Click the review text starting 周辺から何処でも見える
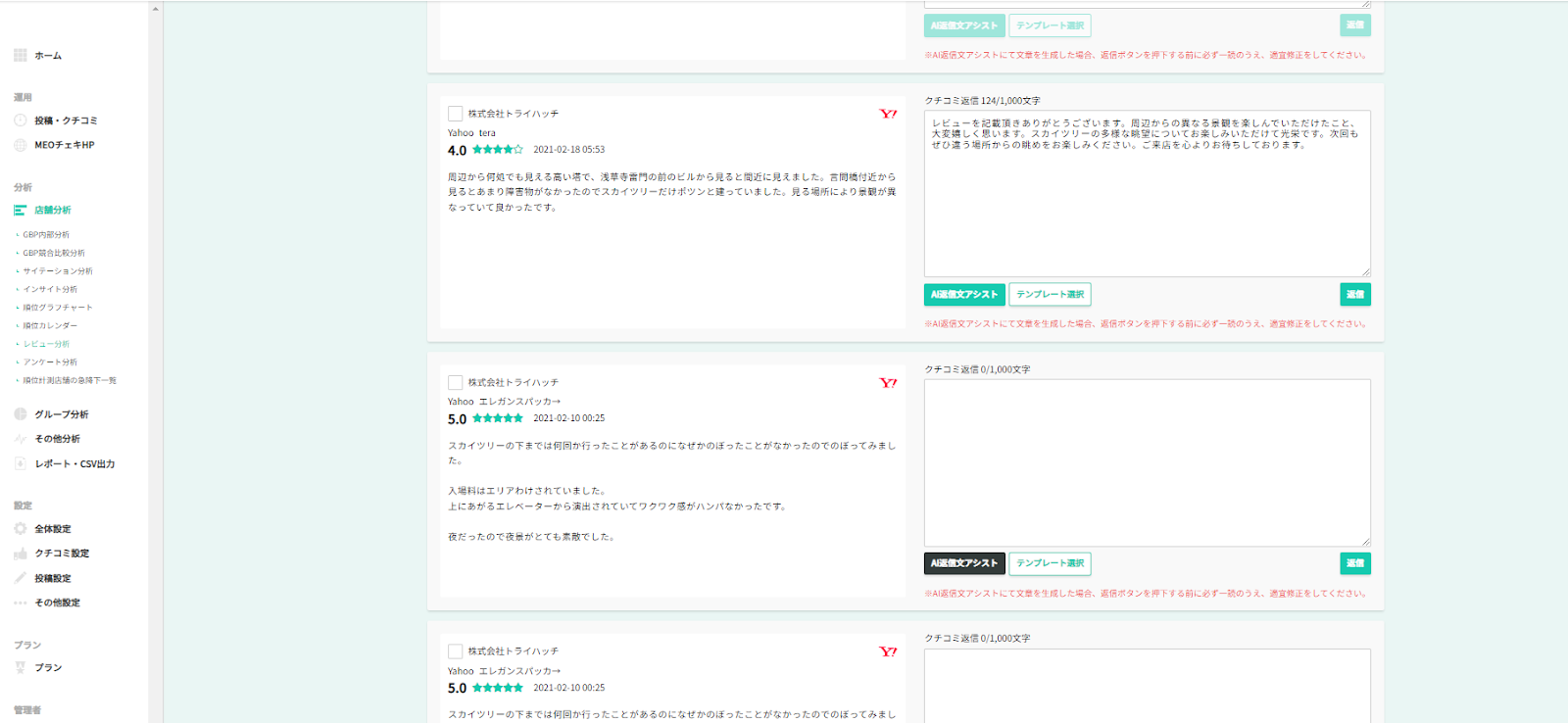Viewport: 1568px width, 723px height. click(x=672, y=192)
